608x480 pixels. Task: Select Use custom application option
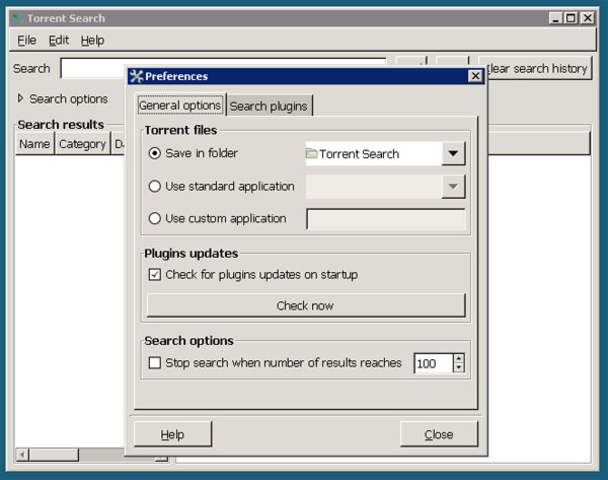[x=155, y=218]
